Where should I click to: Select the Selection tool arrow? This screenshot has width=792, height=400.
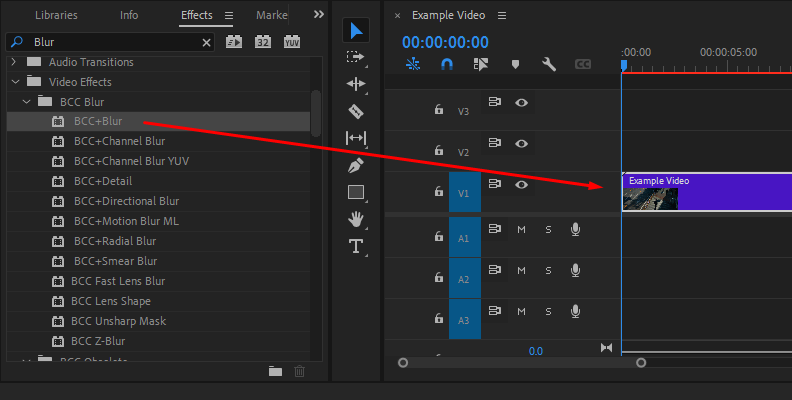(356, 30)
